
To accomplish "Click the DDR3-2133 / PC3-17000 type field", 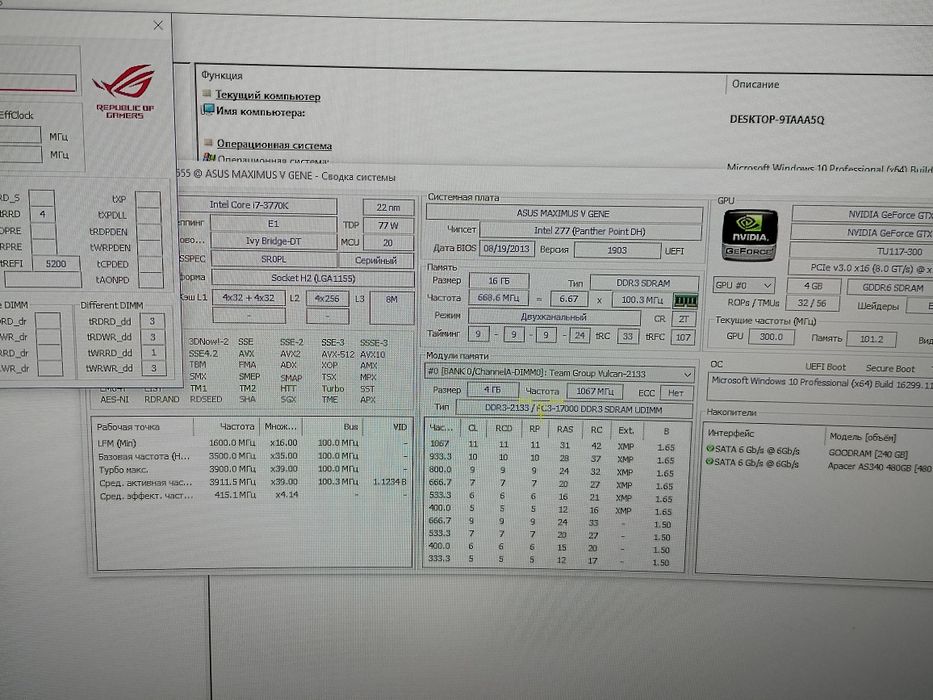I will pyautogui.click(x=574, y=409).
